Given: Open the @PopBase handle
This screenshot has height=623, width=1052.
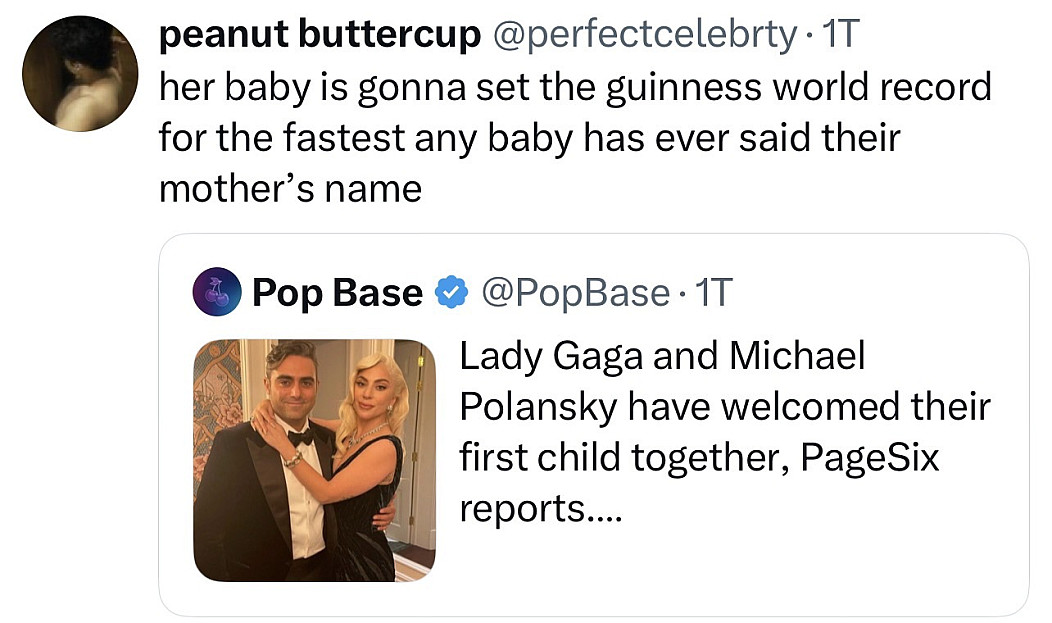Looking at the screenshot, I should [575, 293].
